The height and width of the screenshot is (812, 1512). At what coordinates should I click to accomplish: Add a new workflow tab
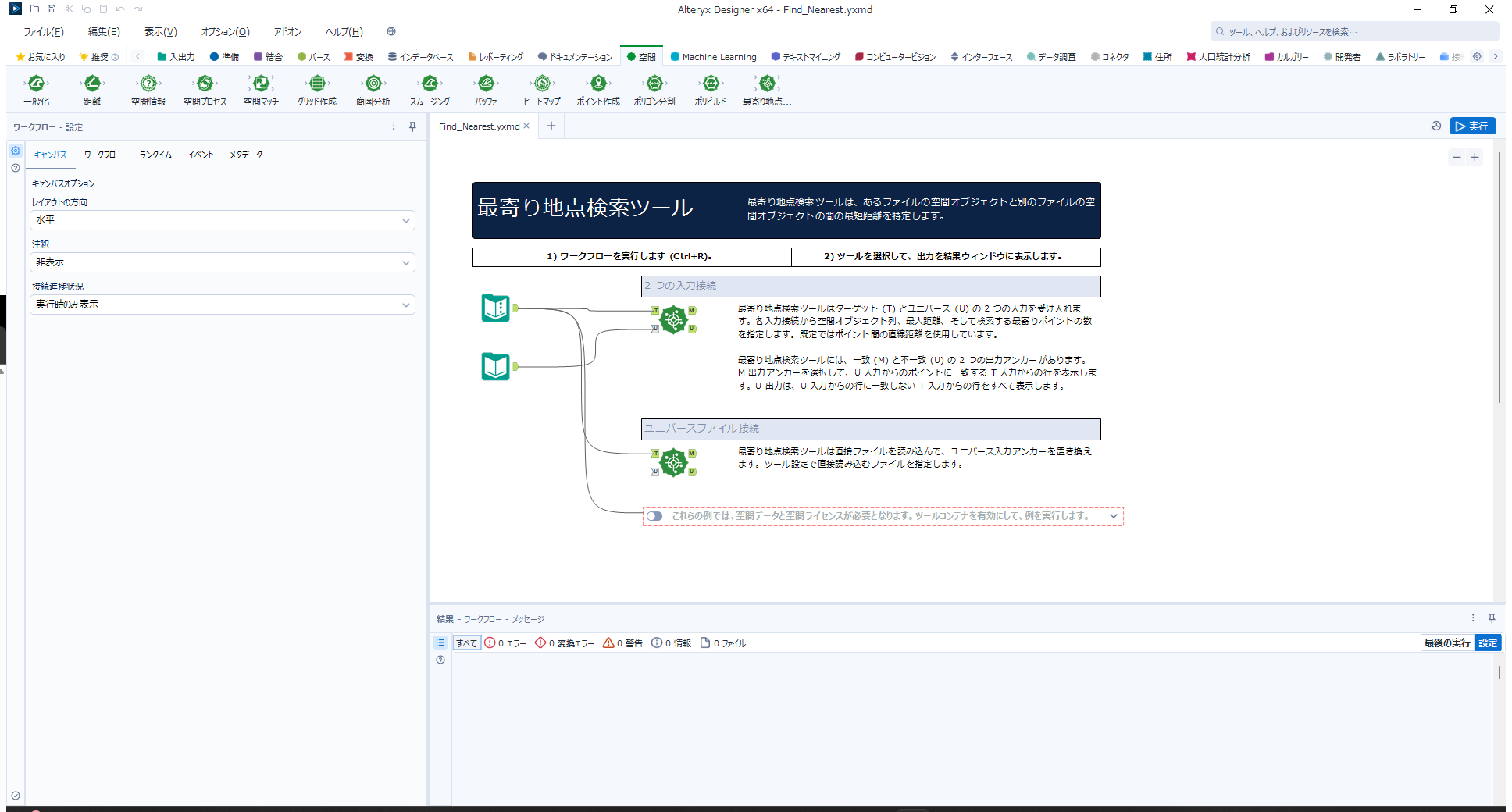coord(551,126)
